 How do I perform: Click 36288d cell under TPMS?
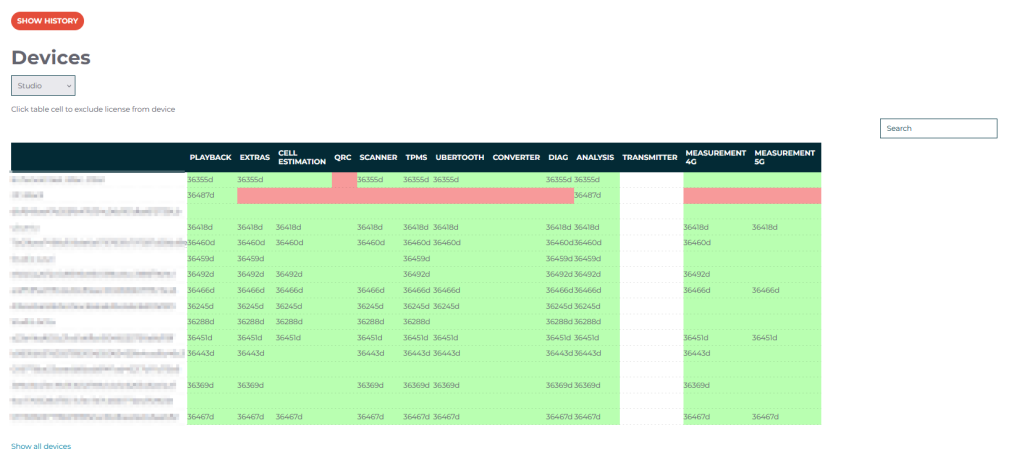point(416,321)
